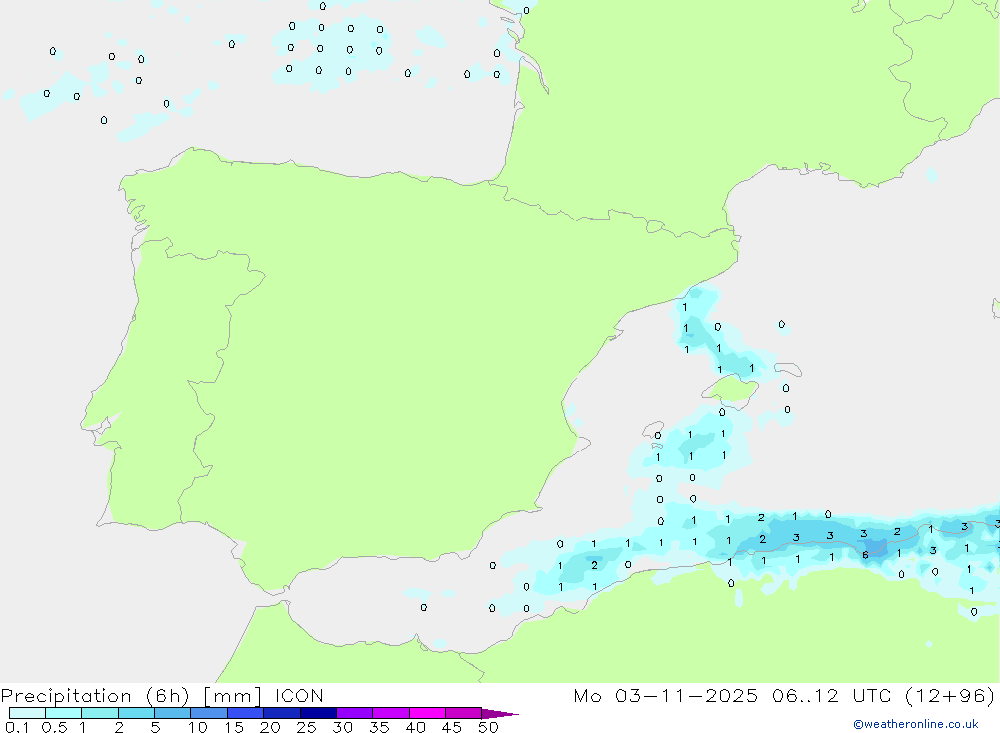Click the 0.1–0.5 mm palest cyan legend swatch
Viewport: 1000px width, 733px height.
click(27, 713)
